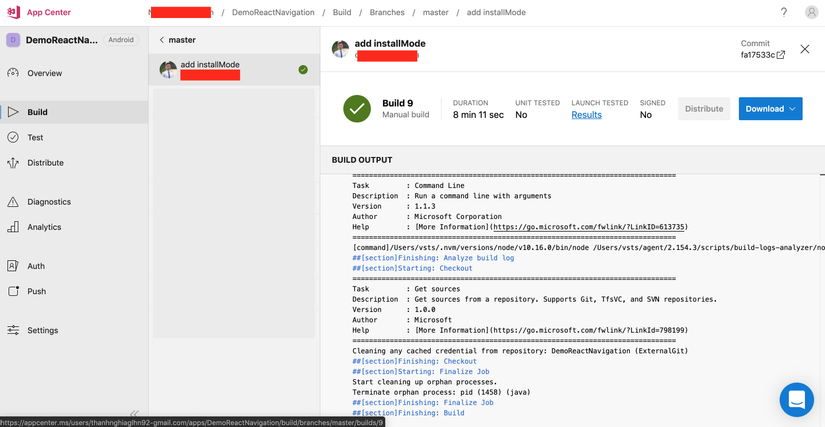
Task: Click the 'Manual build' subtitle text
Action: point(406,115)
